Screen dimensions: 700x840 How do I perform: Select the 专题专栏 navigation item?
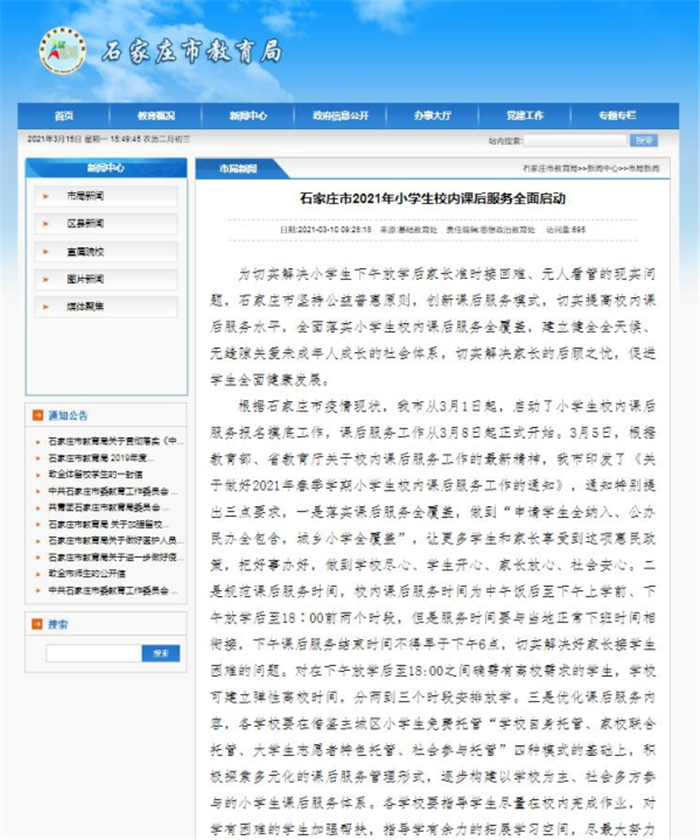(617, 116)
